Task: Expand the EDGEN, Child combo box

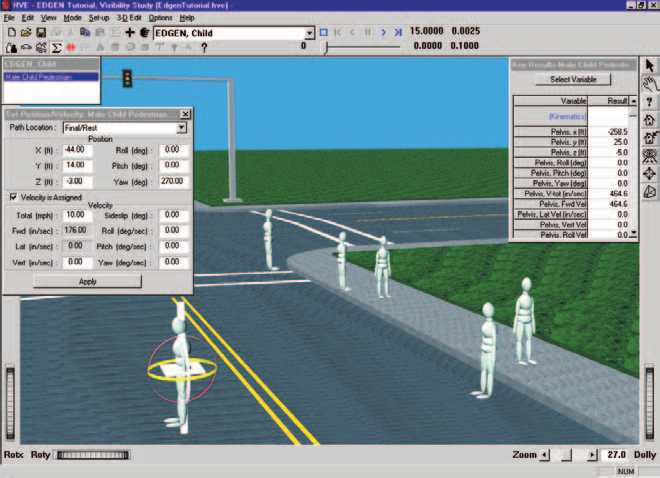Action: pos(309,33)
